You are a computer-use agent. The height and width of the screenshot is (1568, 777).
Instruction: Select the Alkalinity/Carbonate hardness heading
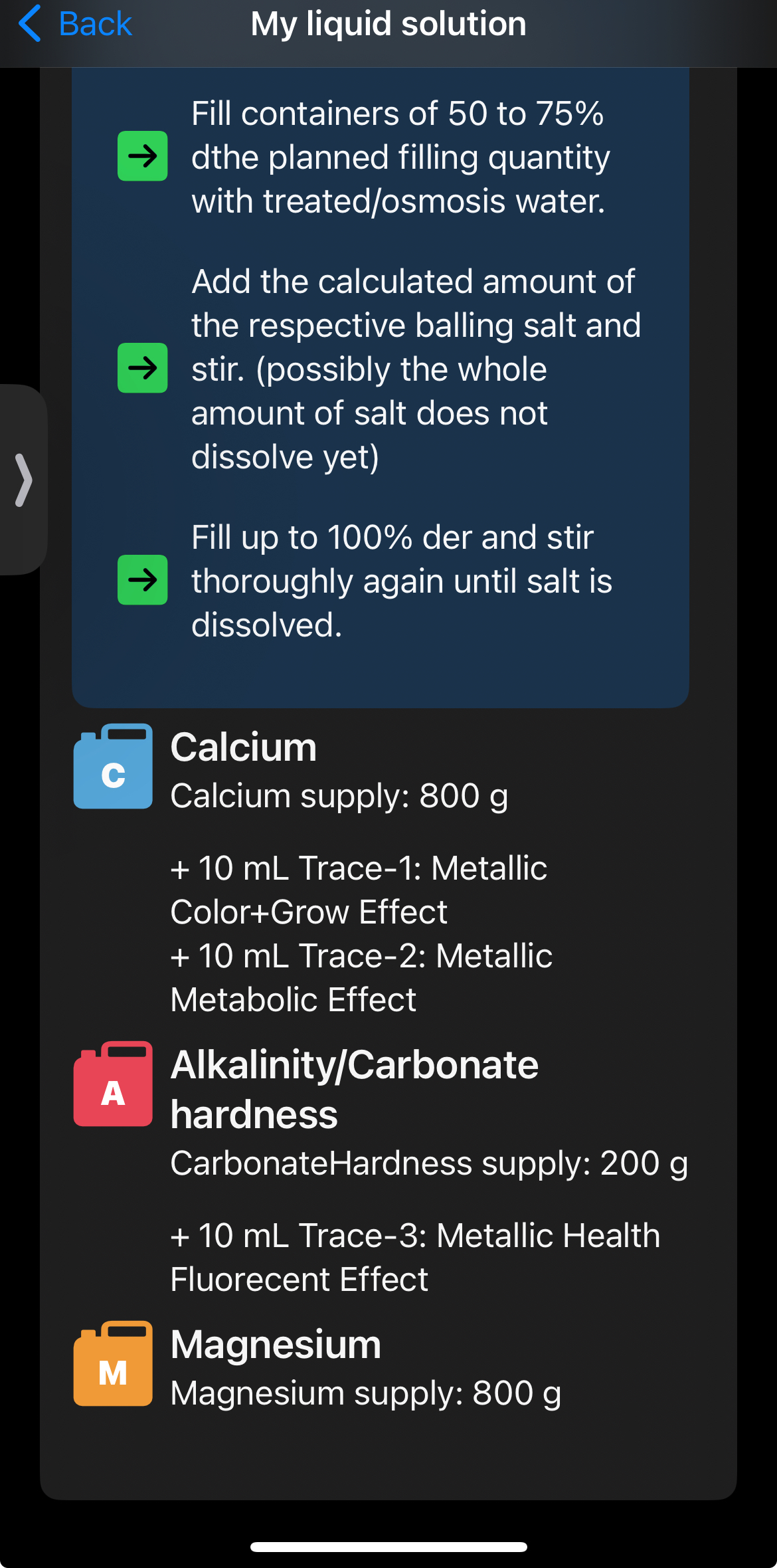(354, 1089)
